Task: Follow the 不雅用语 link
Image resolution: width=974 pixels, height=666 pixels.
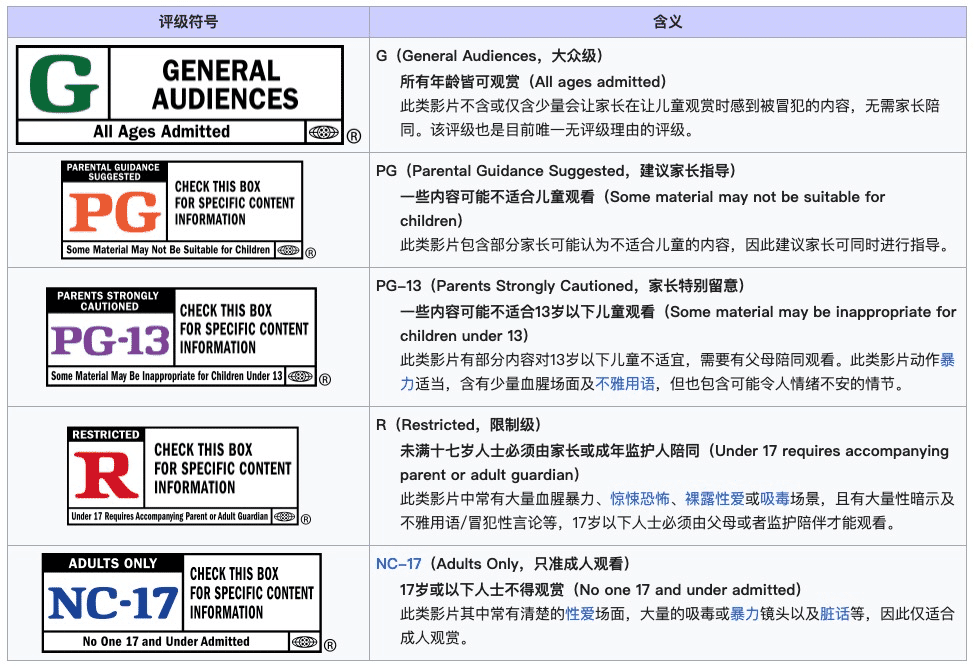Action: [x=625, y=384]
